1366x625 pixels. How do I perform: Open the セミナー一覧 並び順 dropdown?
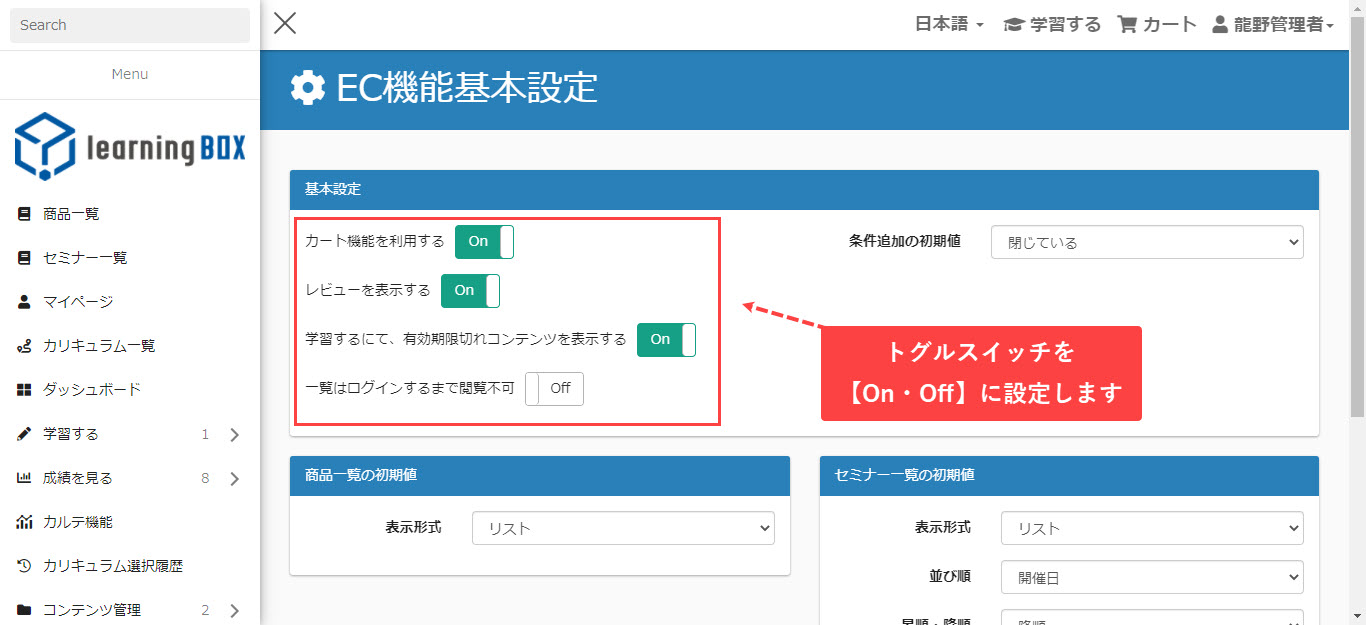(x=1152, y=577)
